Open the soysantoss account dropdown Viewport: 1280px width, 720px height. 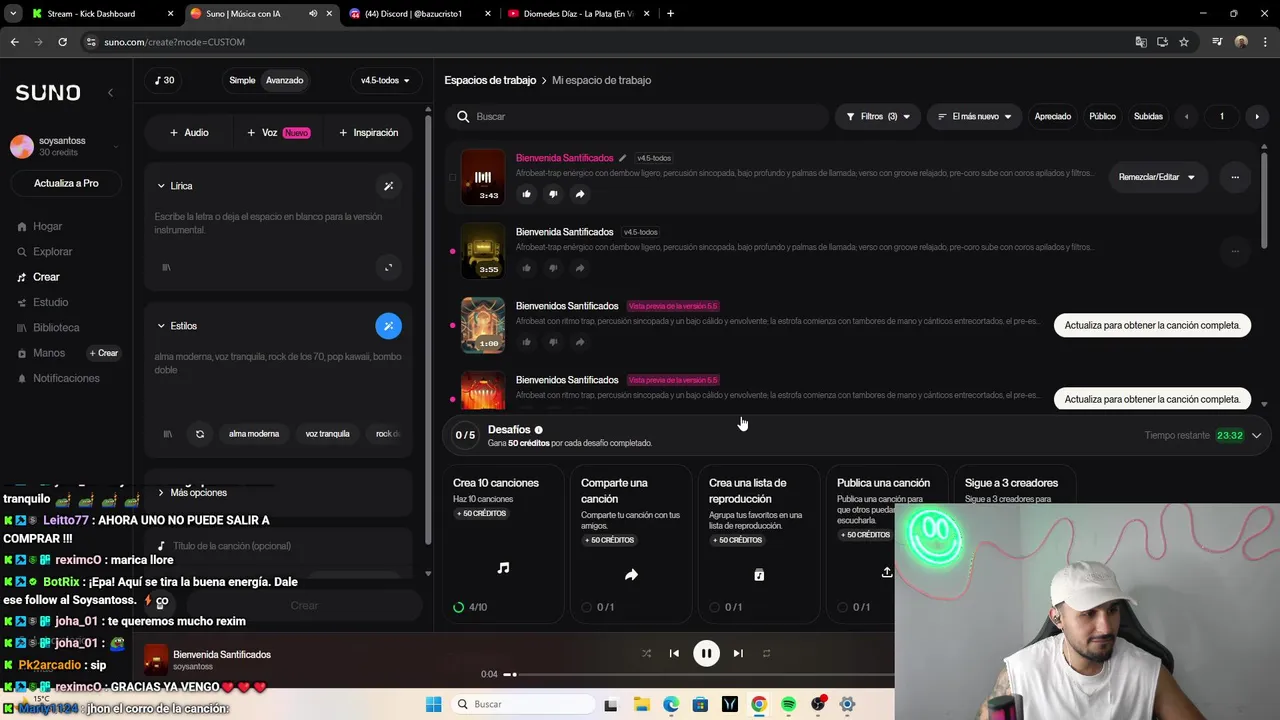pos(66,146)
